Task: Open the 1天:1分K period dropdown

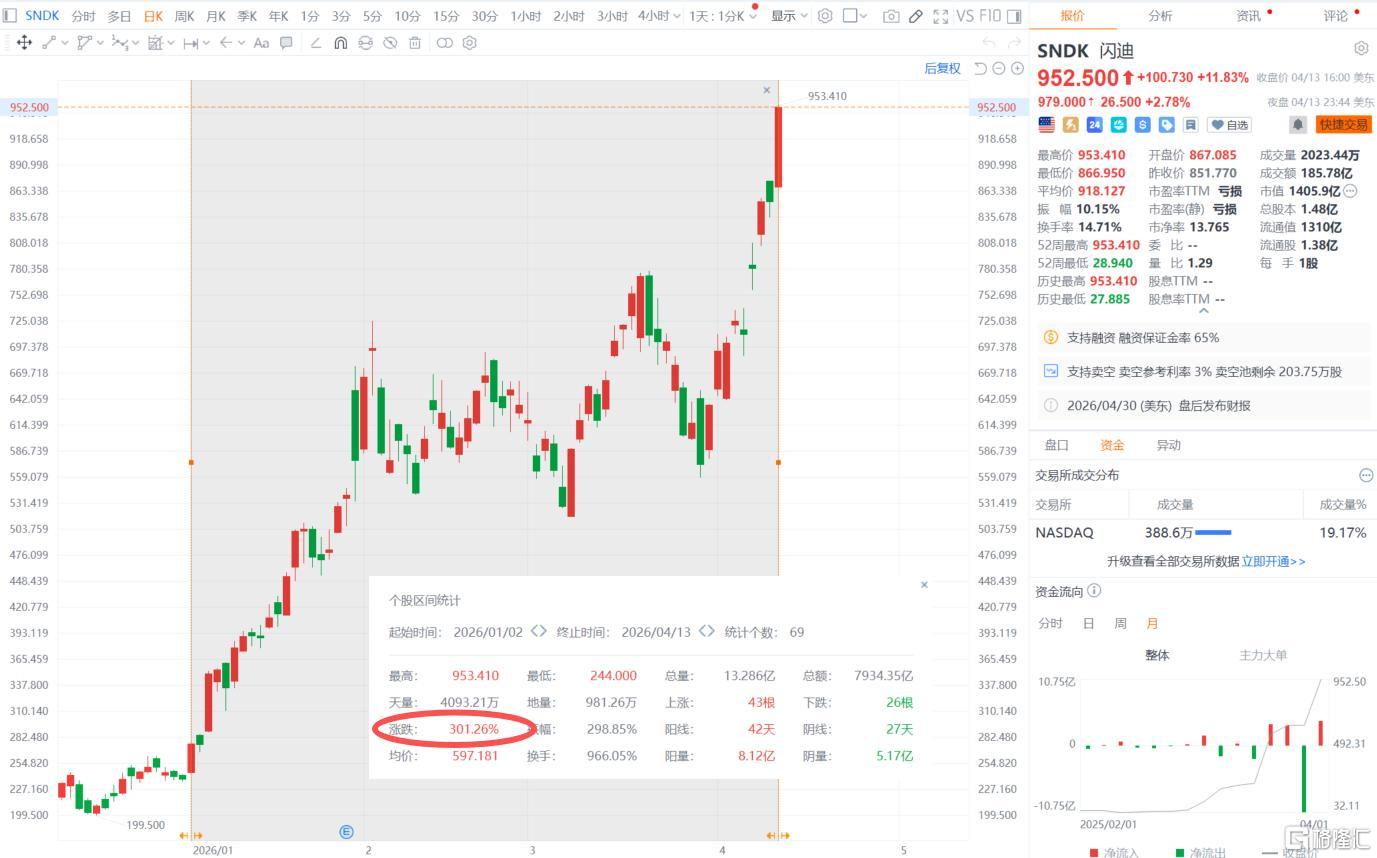Action: tap(721, 16)
